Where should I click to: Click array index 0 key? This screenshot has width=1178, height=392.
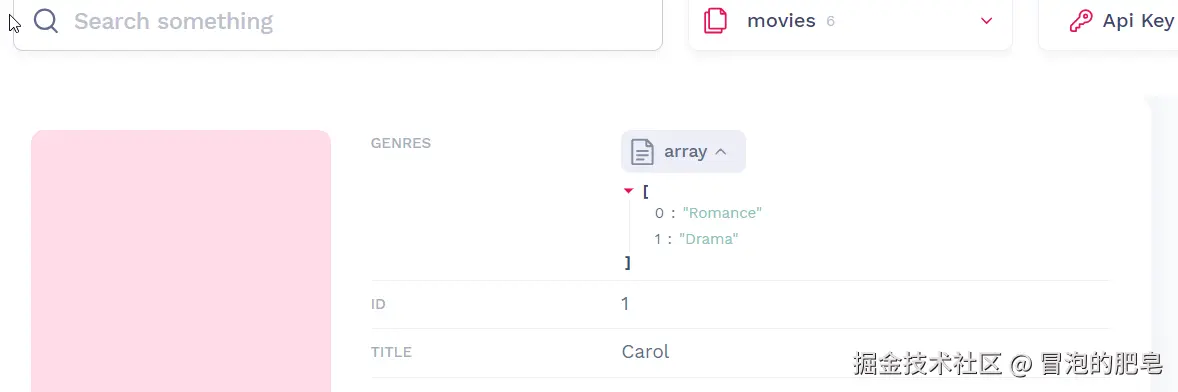660,213
